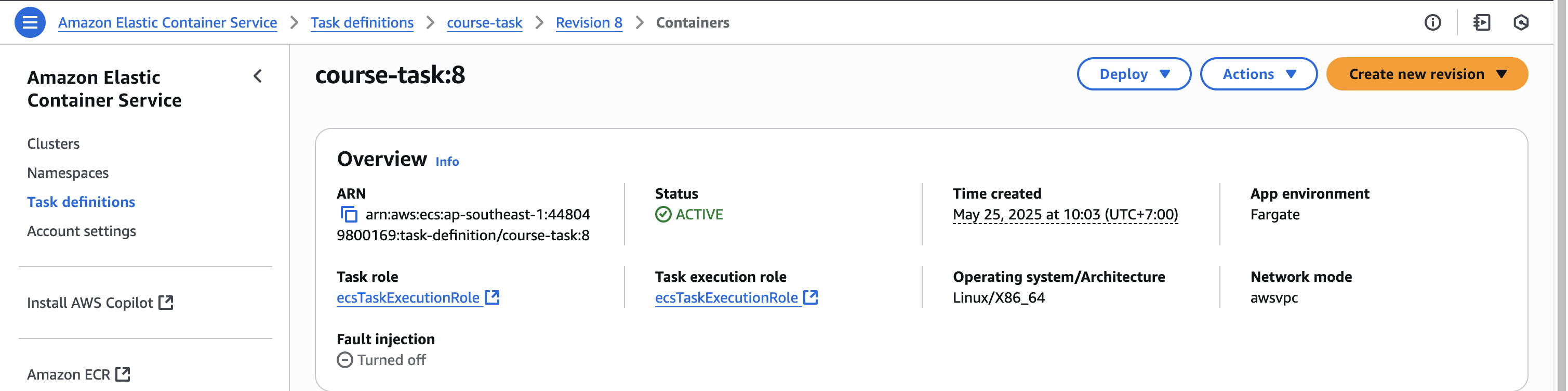Click the info circle icon in header
Viewport: 1568px width, 391px height.
[1432, 22]
